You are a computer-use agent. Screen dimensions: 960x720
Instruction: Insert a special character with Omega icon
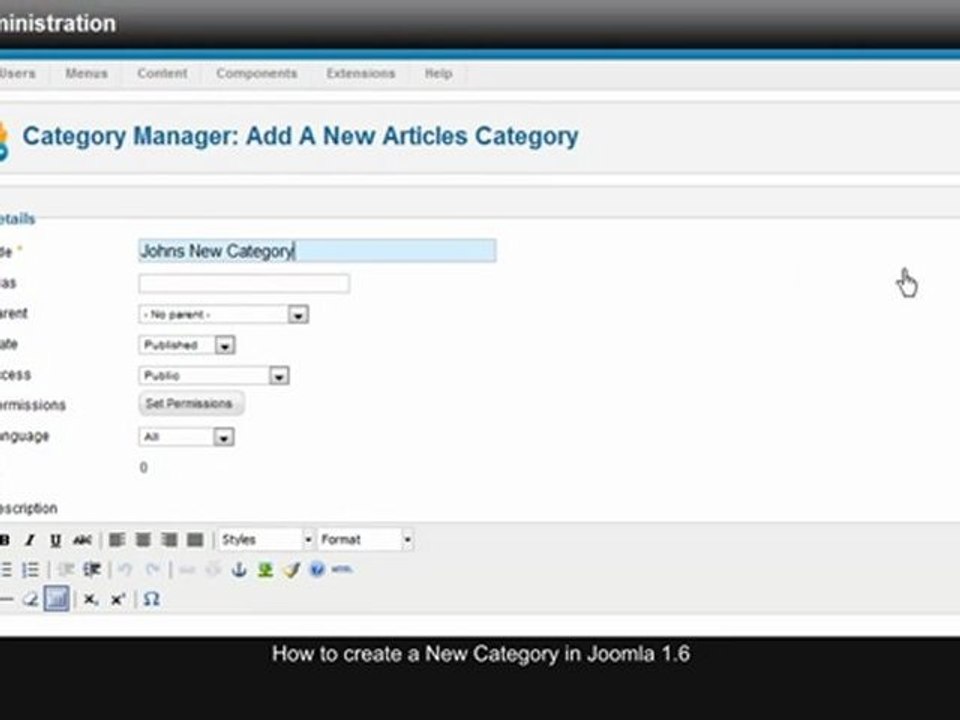pos(151,599)
